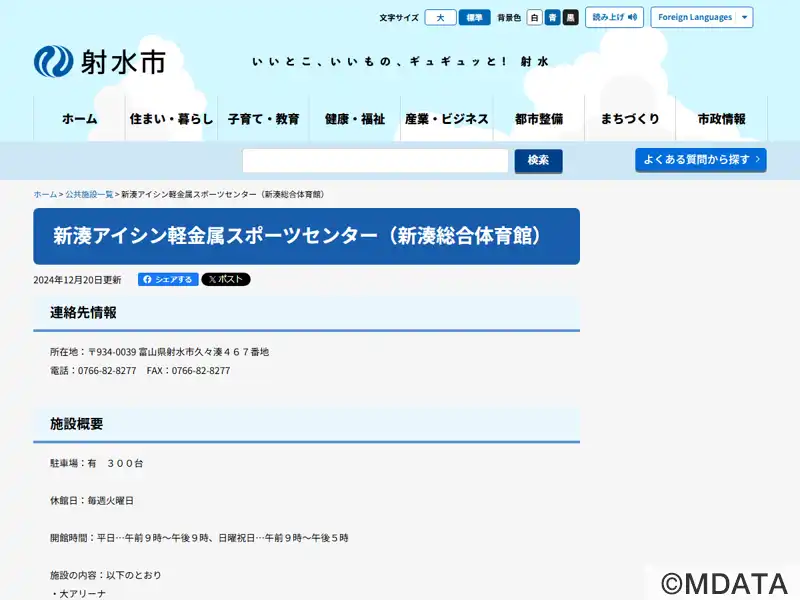Open the ホーム navigation menu

tap(79, 118)
